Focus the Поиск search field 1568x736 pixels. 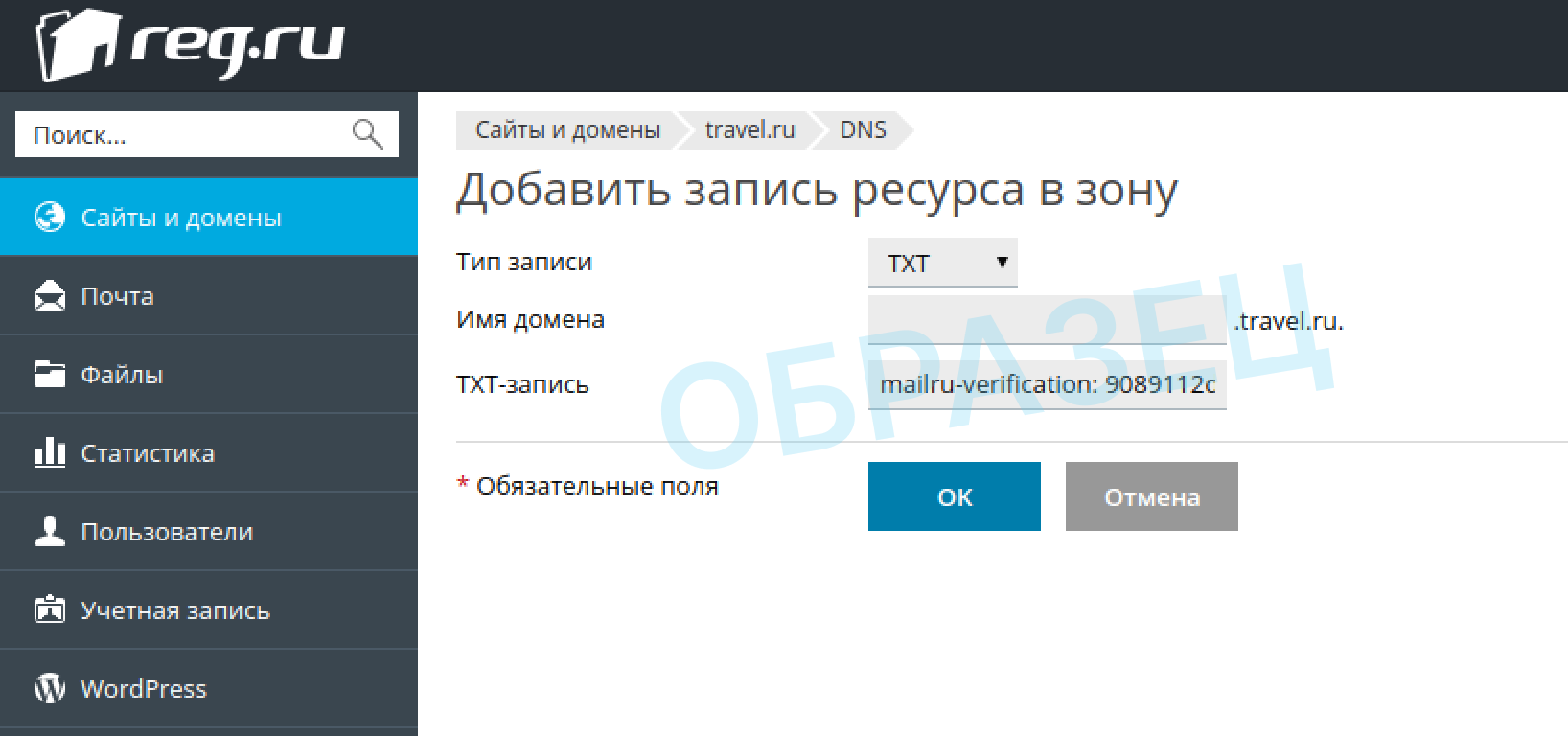point(206,134)
